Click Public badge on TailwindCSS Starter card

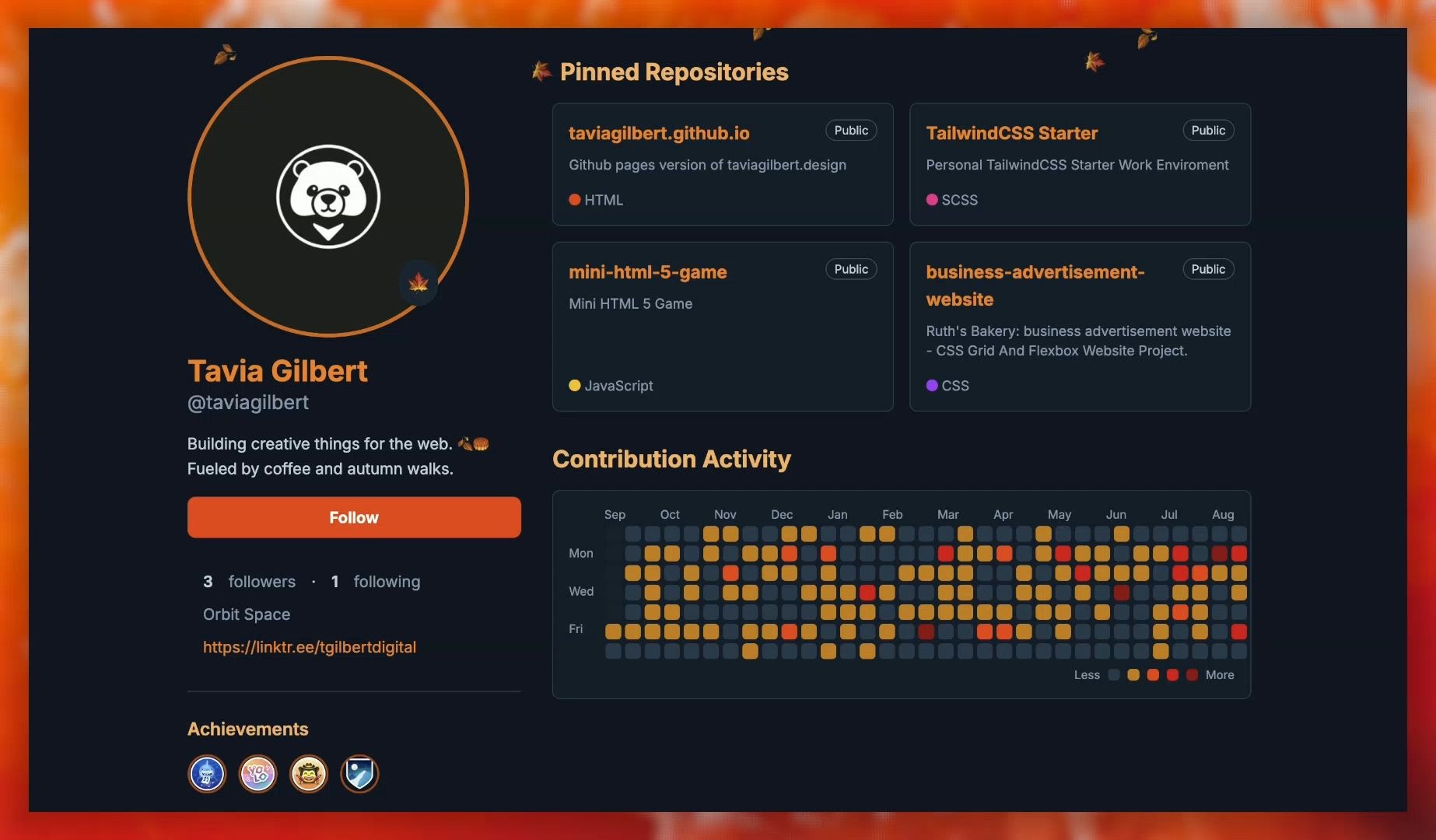1208,131
